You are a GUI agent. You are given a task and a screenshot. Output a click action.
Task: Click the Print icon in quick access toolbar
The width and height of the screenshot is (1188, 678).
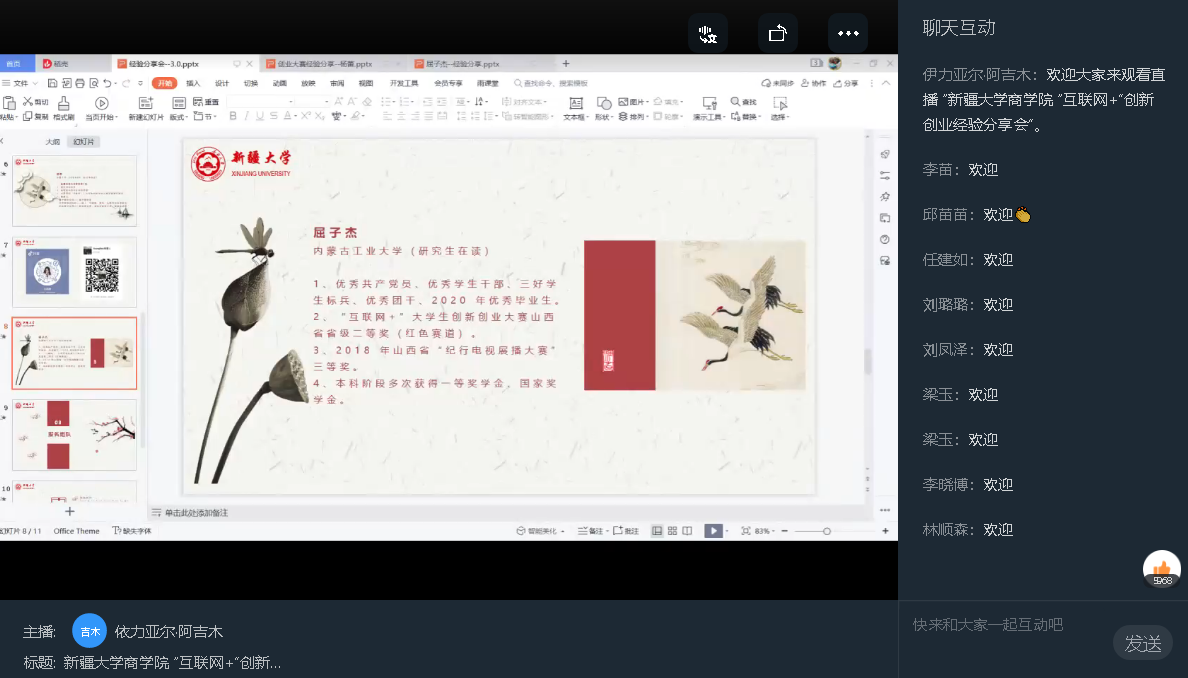[x=80, y=83]
